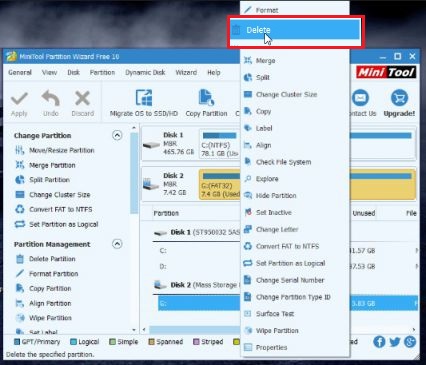Choose Split in the context menu
Viewport: 426px width, 365px height.
(x=295, y=77)
